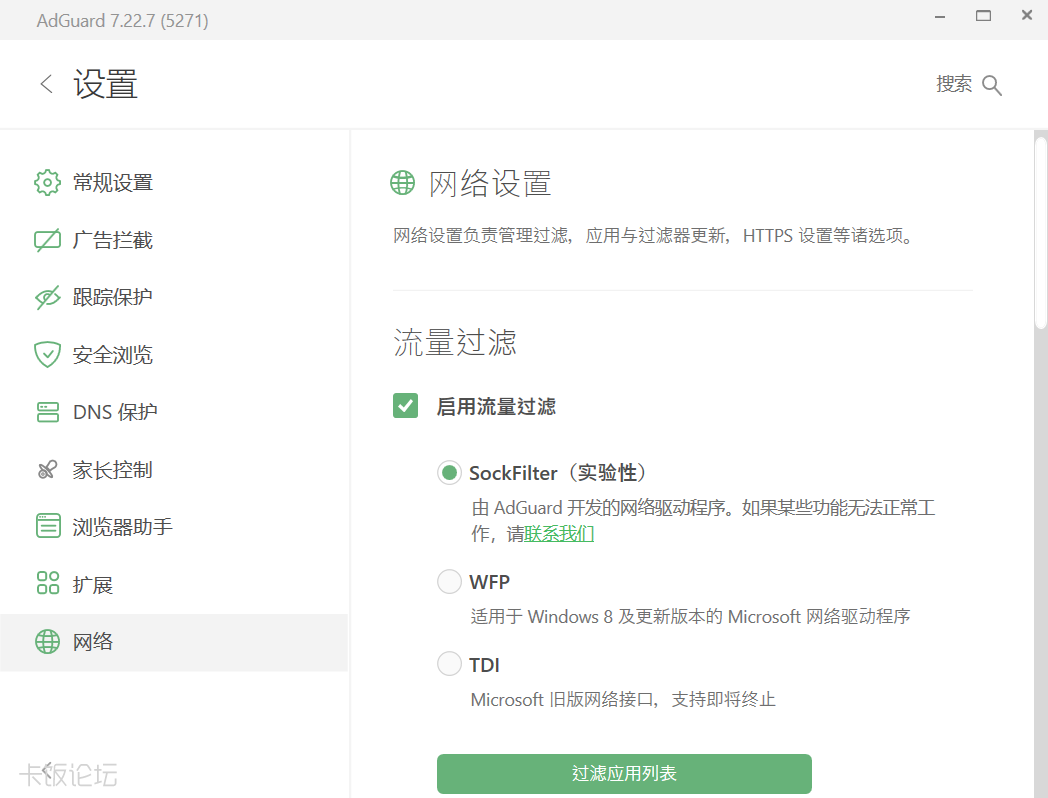Click the 家长控制 pacifier icon
The width and height of the screenshot is (1048, 798).
47,470
